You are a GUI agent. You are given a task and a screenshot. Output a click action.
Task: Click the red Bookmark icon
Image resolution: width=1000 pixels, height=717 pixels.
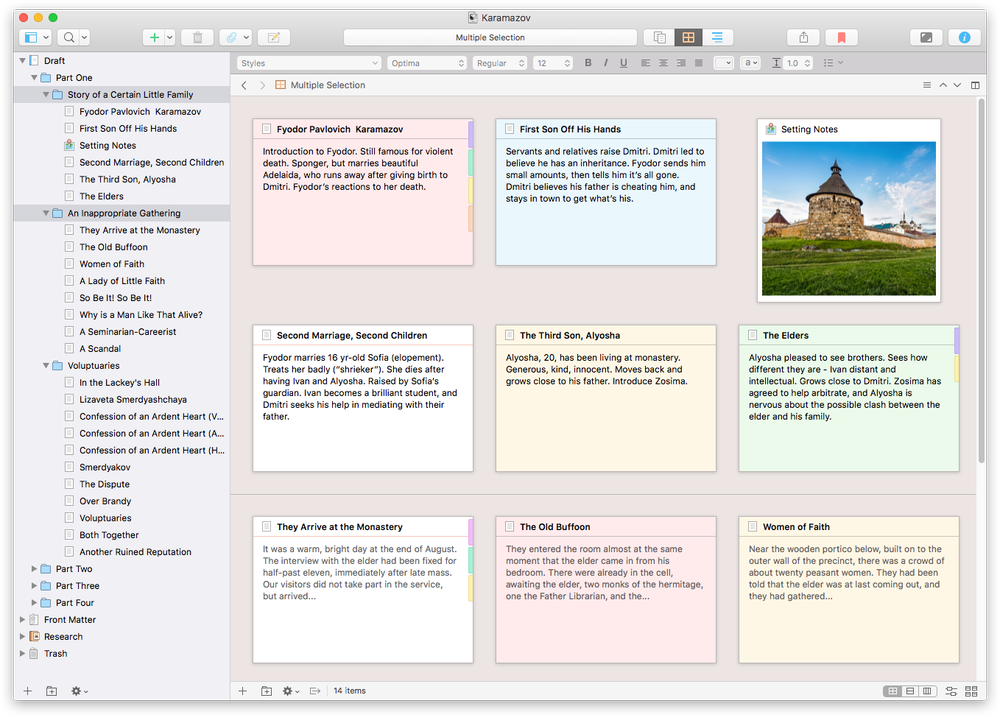click(841, 38)
